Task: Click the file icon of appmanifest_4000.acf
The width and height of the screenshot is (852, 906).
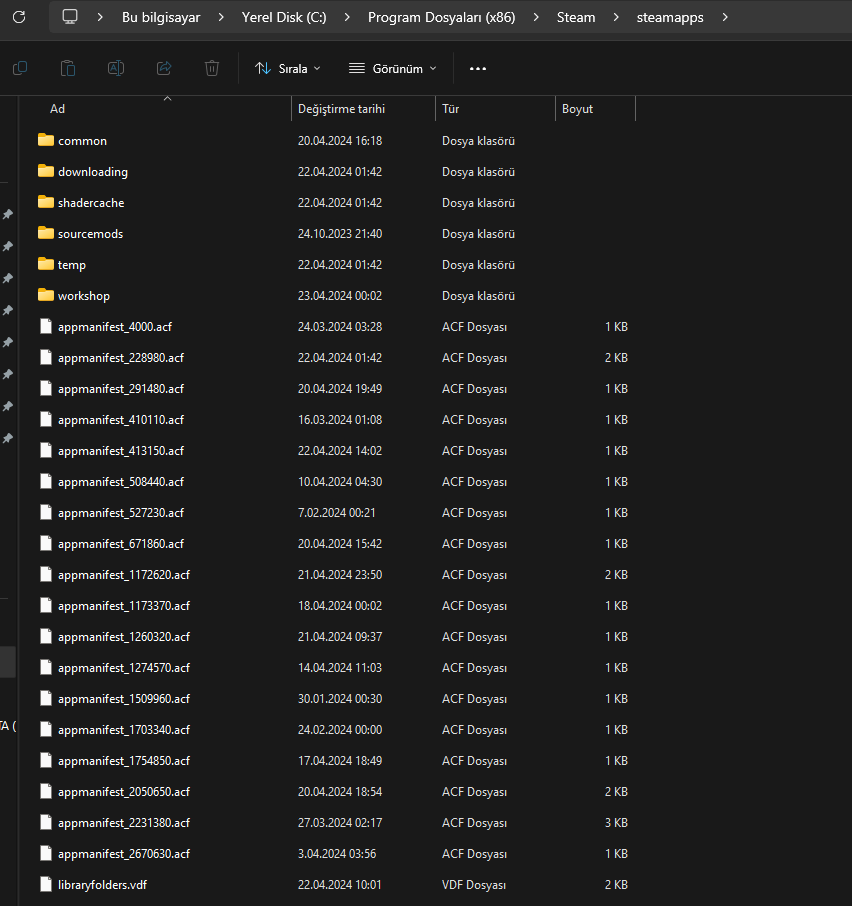Action: pos(46,326)
